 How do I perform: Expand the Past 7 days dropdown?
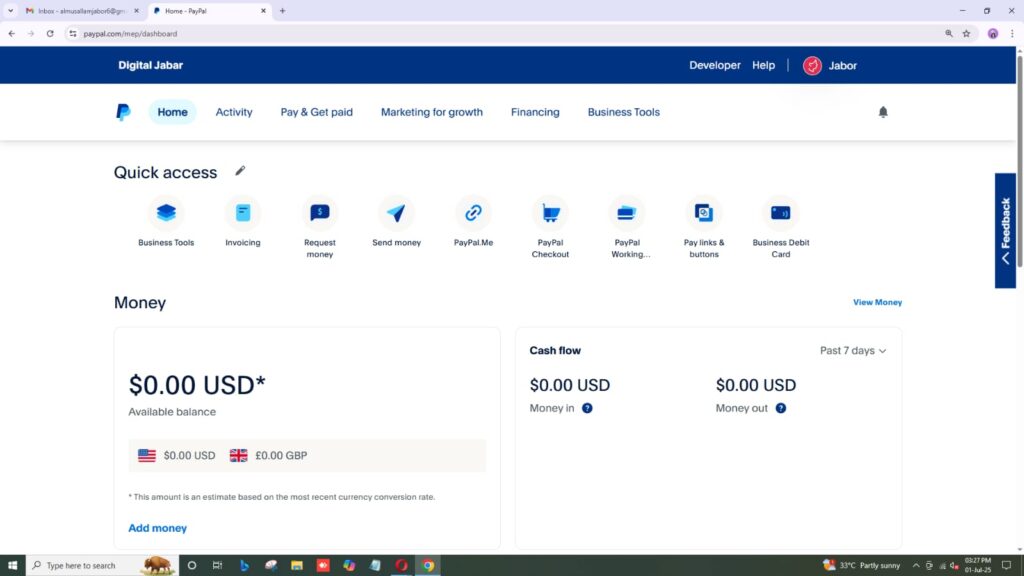tap(853, 351)
